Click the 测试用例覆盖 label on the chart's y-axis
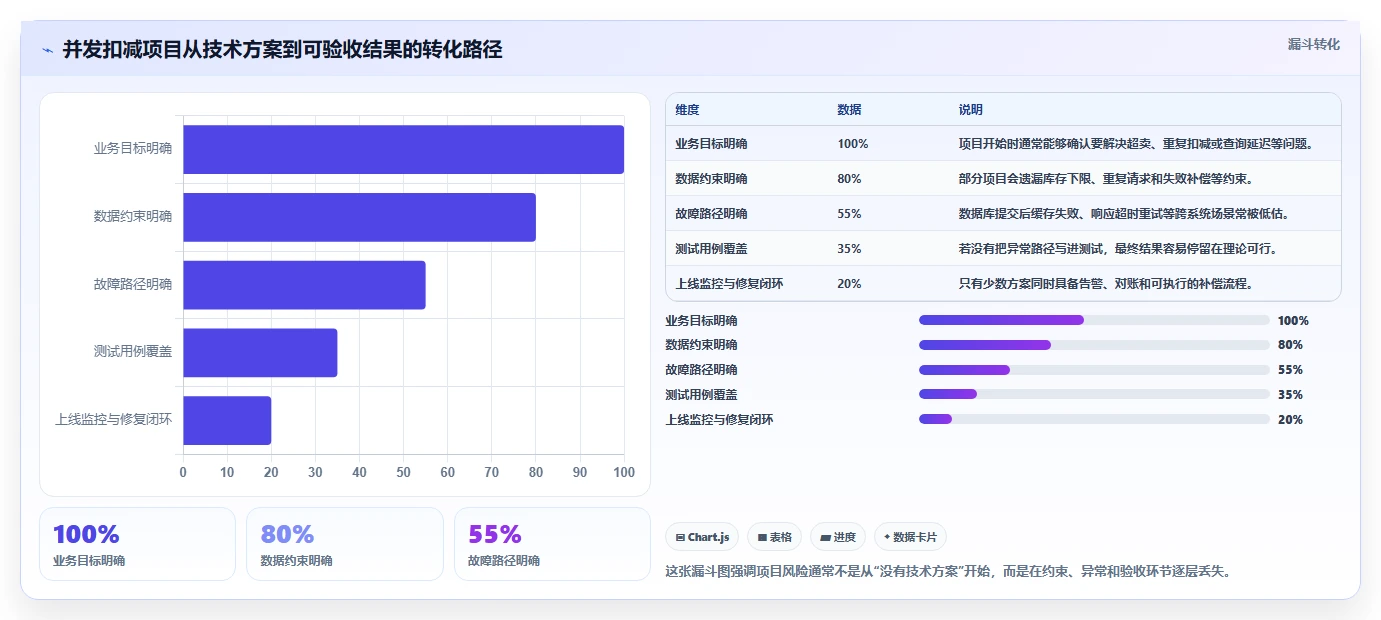Screen dimensions: 1381x620 pyautogui.click(x=133, y=352)
